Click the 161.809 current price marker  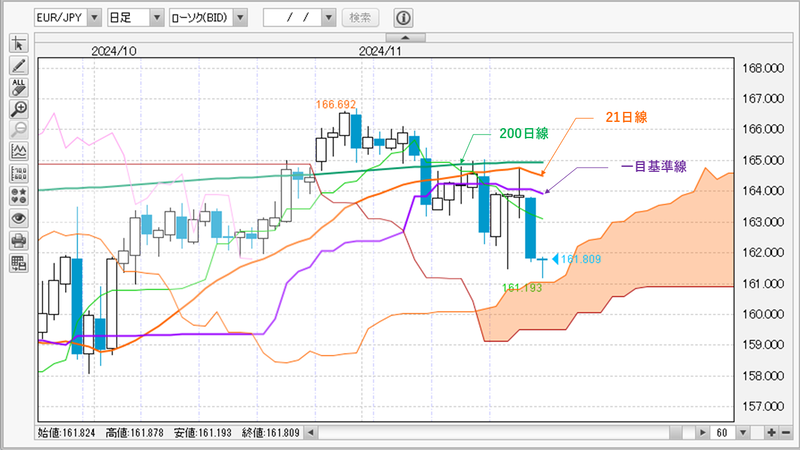pos(577,259)
